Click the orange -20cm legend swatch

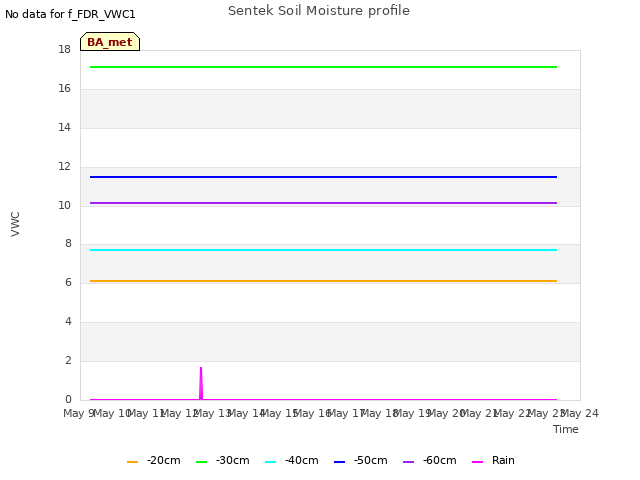(x=133, y=462)
